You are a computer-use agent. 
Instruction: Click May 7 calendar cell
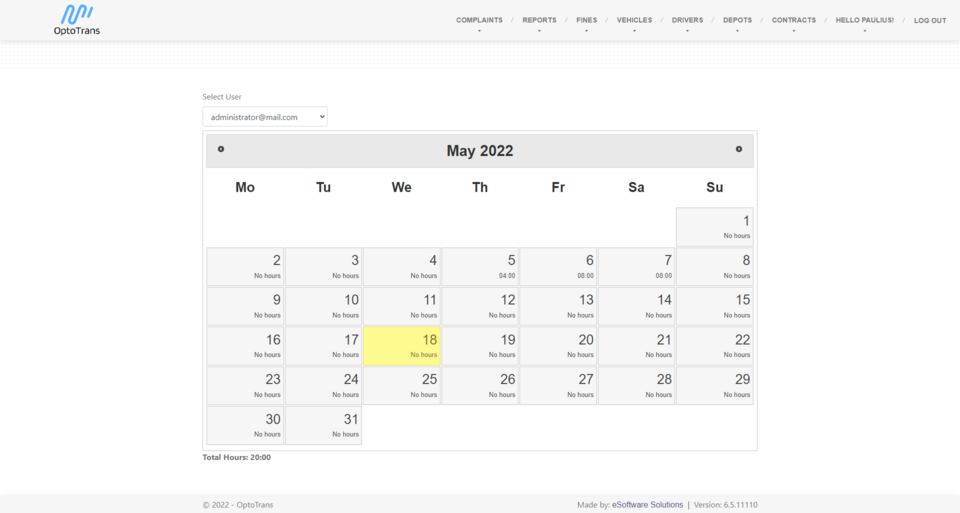(636, 267)
